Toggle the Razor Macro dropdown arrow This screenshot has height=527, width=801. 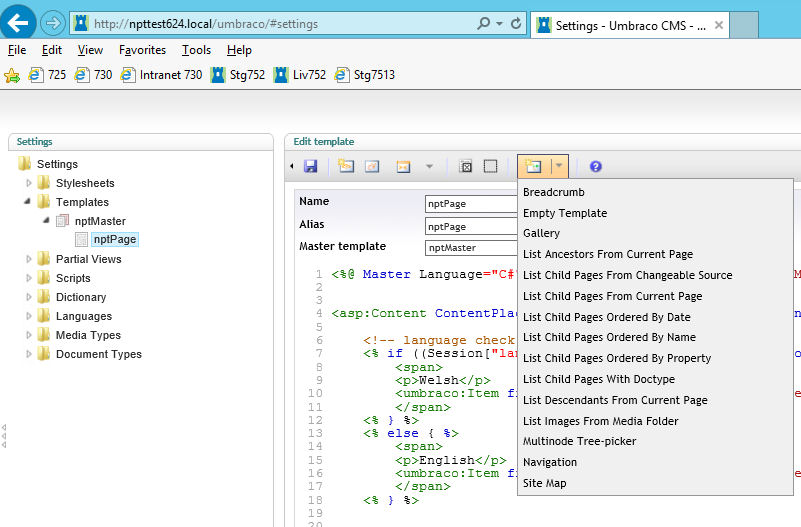point(559,165)
